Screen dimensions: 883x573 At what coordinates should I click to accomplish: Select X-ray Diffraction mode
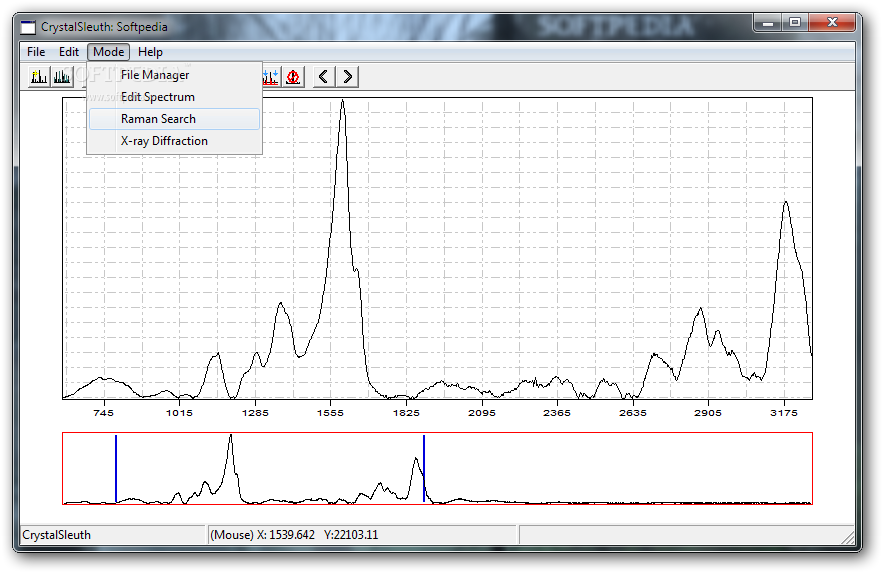pos(174,141)
